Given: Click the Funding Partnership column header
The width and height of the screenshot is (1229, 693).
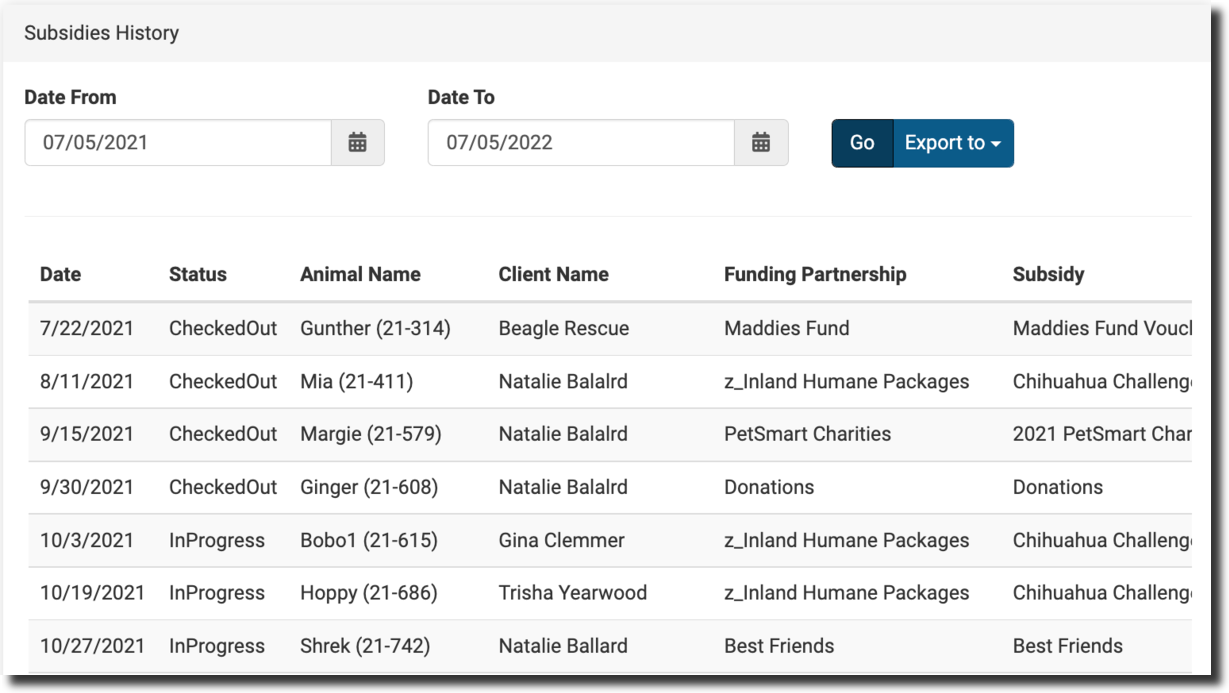Looking at the screenshot, I should coord(815,274).
